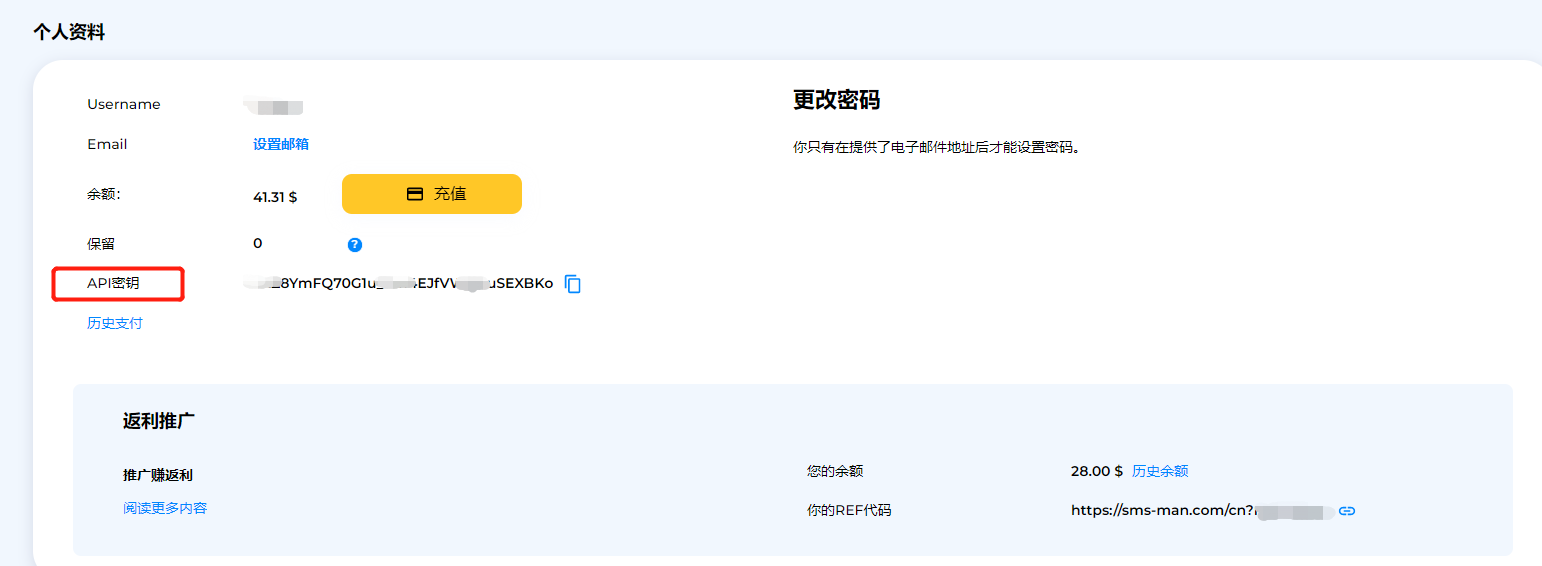Viewport: 1542px width, 566px height.
Task: Click the partially blurred API key string
Action: [x=398, y=283]
